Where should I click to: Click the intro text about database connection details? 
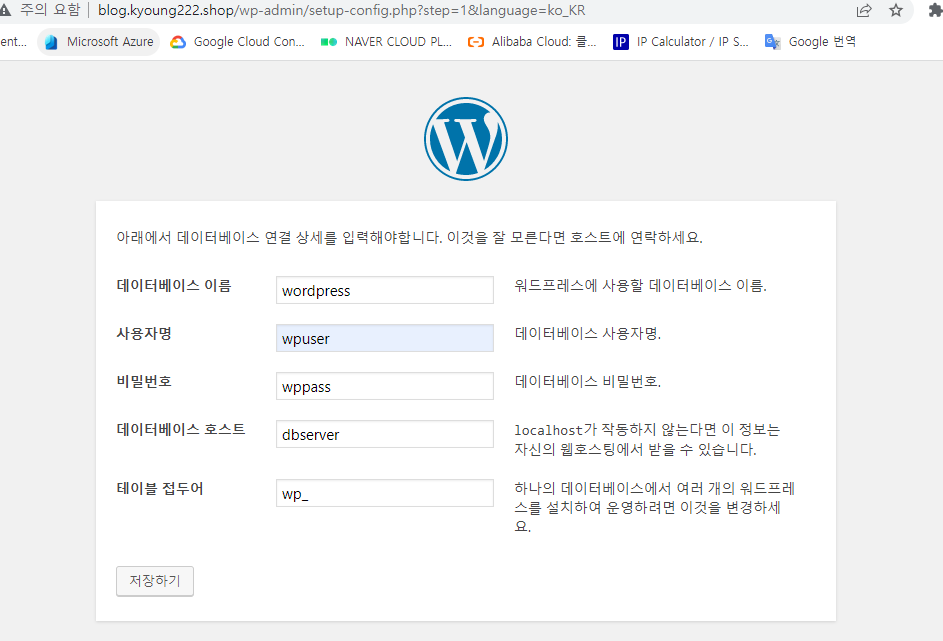point(409,238)
